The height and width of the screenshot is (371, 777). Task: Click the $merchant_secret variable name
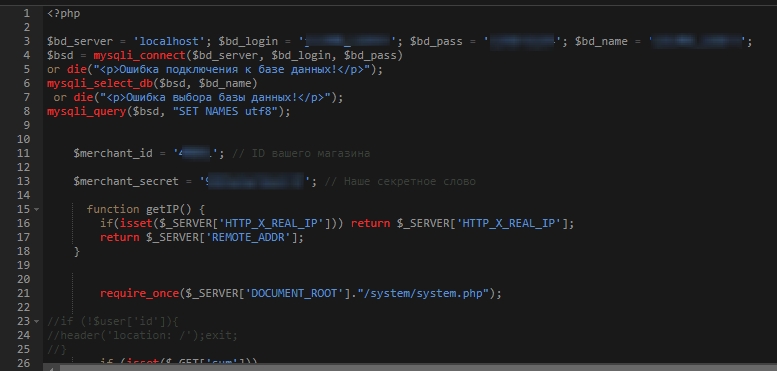pyautogui.click(x=126, y=181)
